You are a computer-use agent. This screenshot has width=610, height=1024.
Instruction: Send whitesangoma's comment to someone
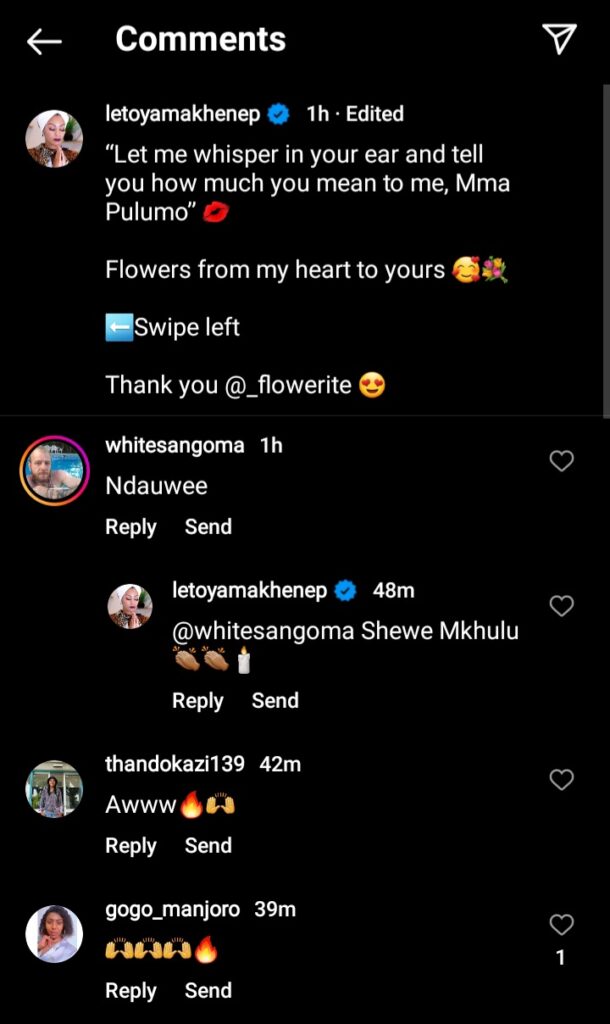point(208,527)
